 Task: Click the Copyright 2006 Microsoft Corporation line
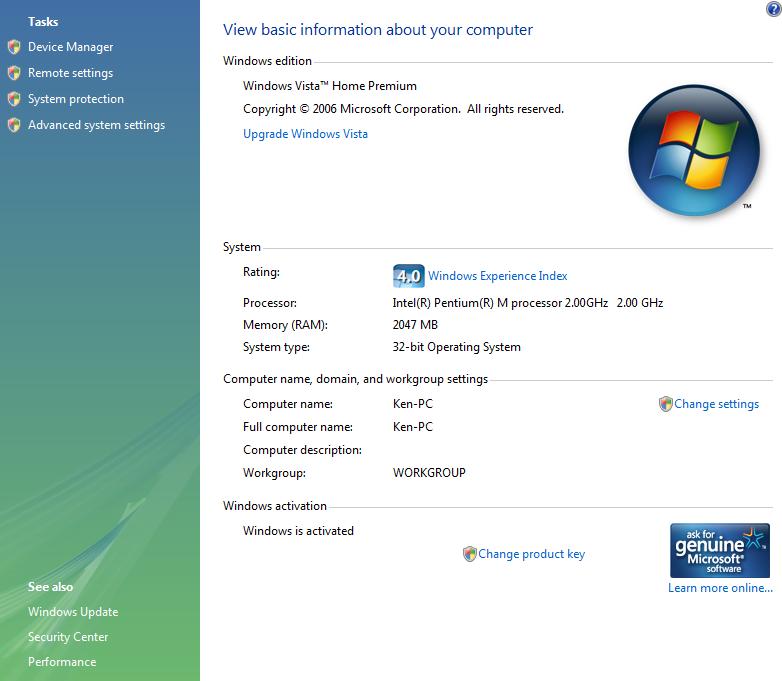(403, 109)
